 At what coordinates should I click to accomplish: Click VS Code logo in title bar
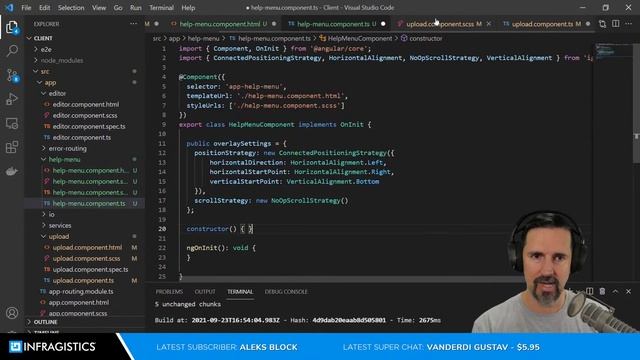click(x=9, y=7)
